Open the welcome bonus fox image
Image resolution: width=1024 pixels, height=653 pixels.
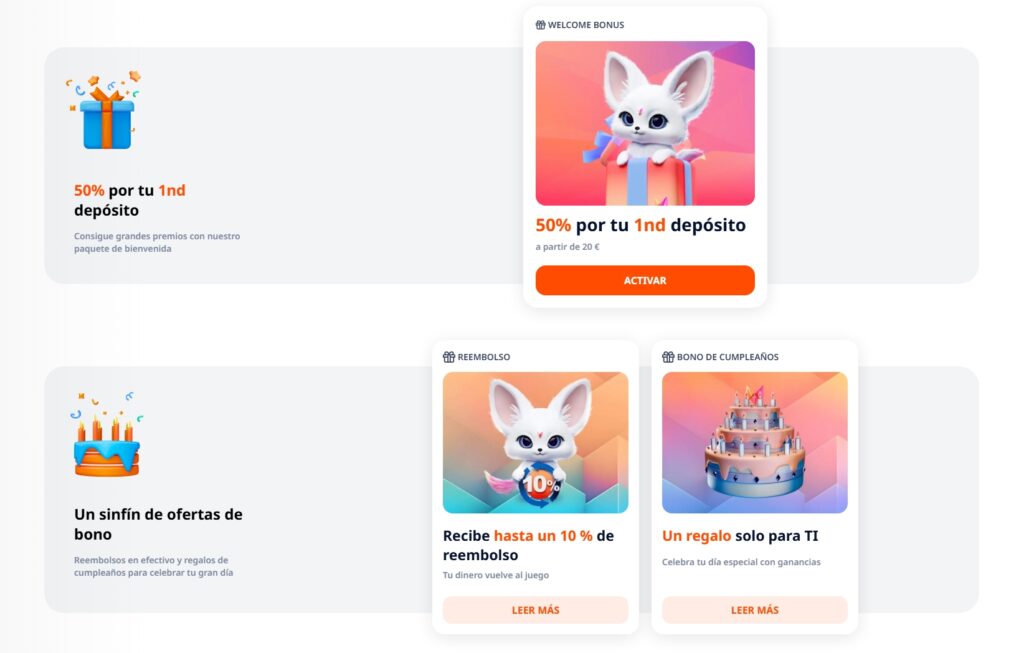coord(645,123)
